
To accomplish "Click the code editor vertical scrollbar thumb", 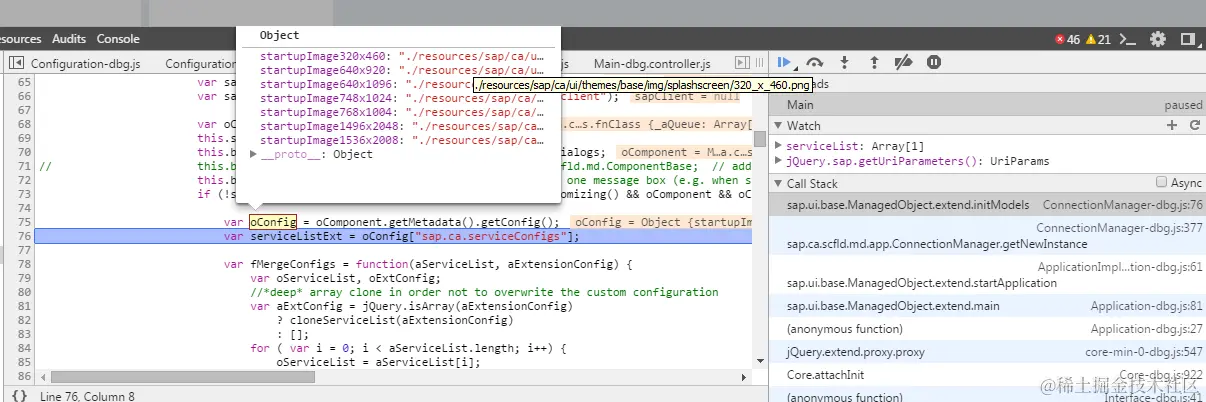I will pyautogui.click(x=760, y=139).
